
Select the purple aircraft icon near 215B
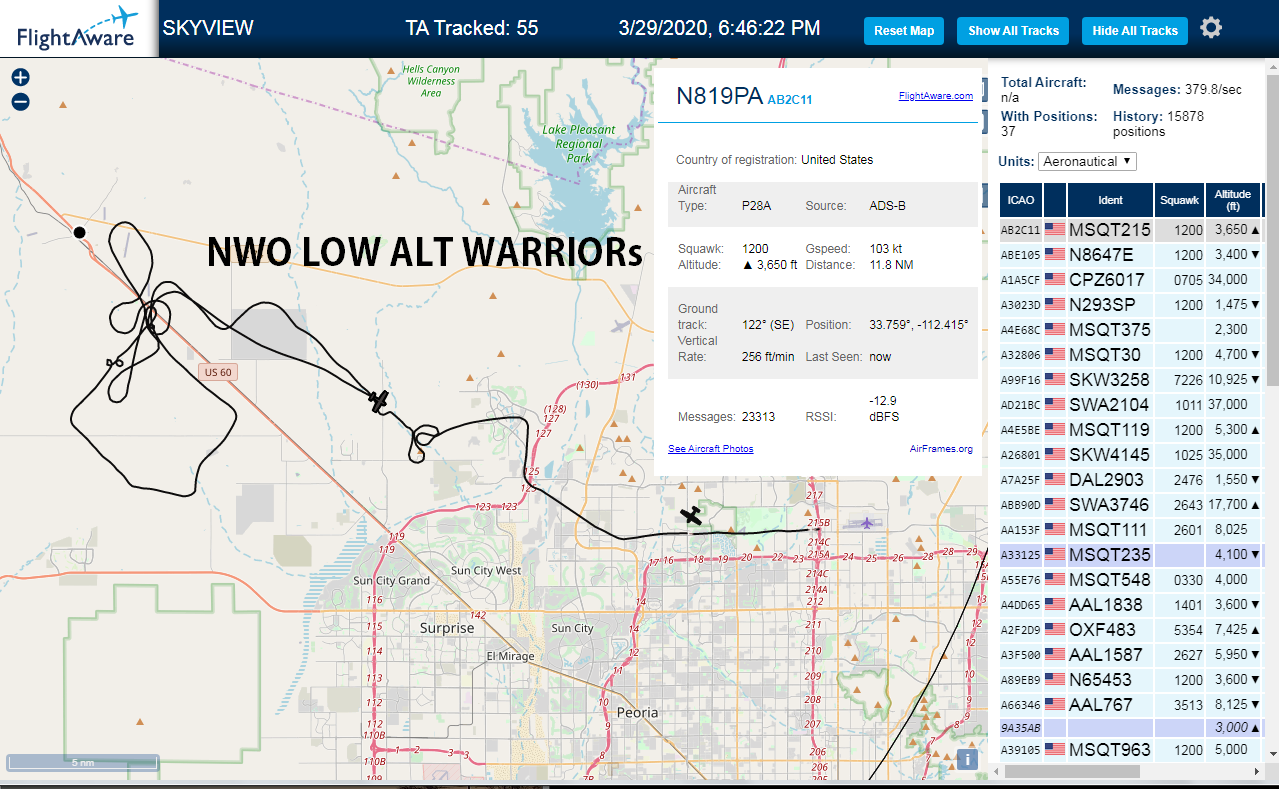865,522
